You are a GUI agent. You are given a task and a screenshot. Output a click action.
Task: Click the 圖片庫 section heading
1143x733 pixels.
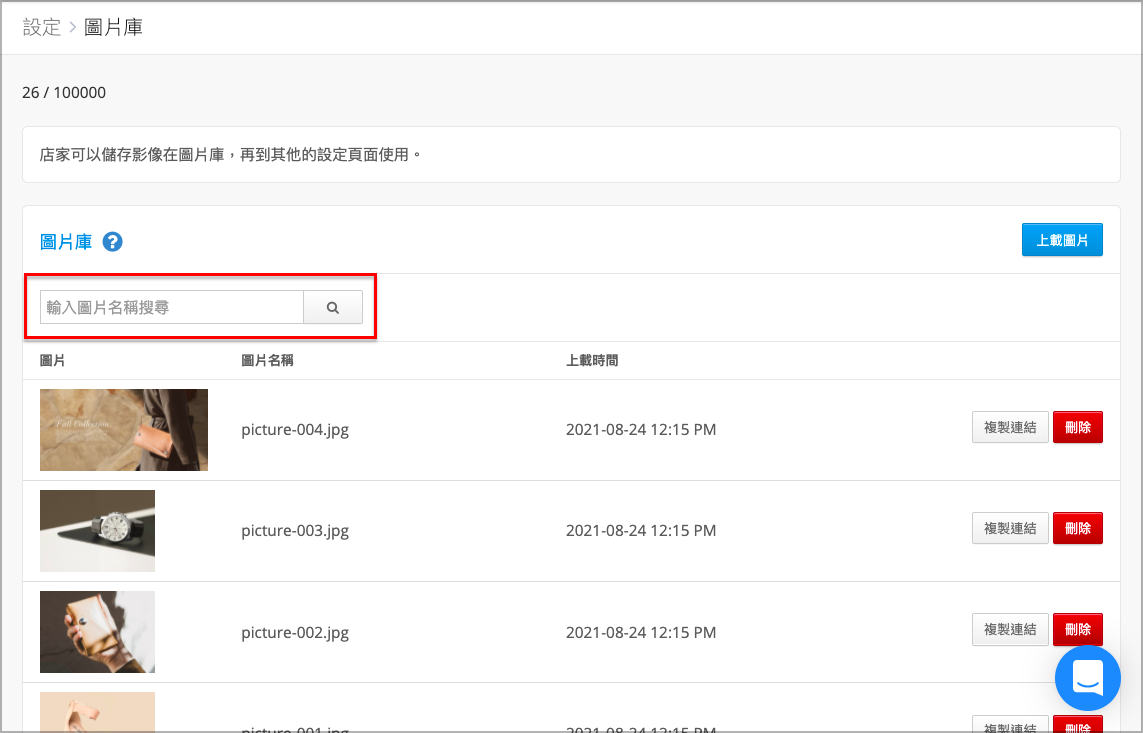66,242
